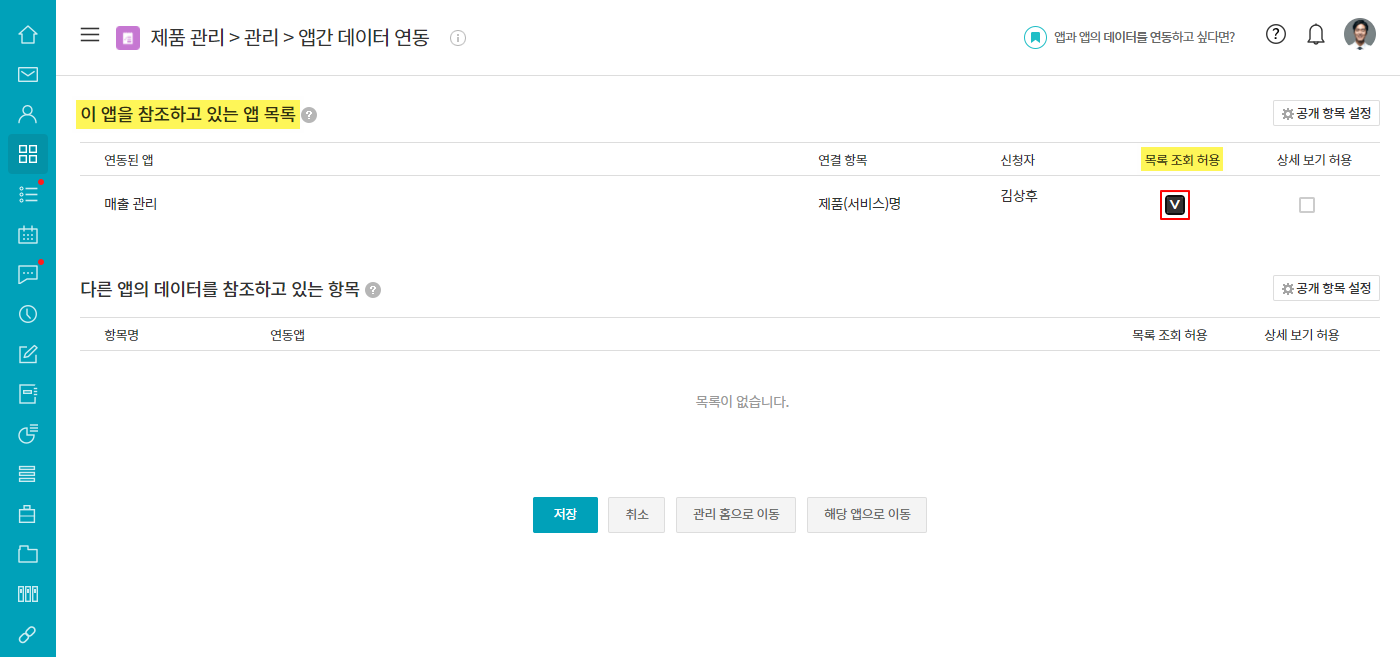Image resolution: width=1400 pixels, height=657 pixels.
Task: Click the notification bell icon
Action: (1316, 35)
